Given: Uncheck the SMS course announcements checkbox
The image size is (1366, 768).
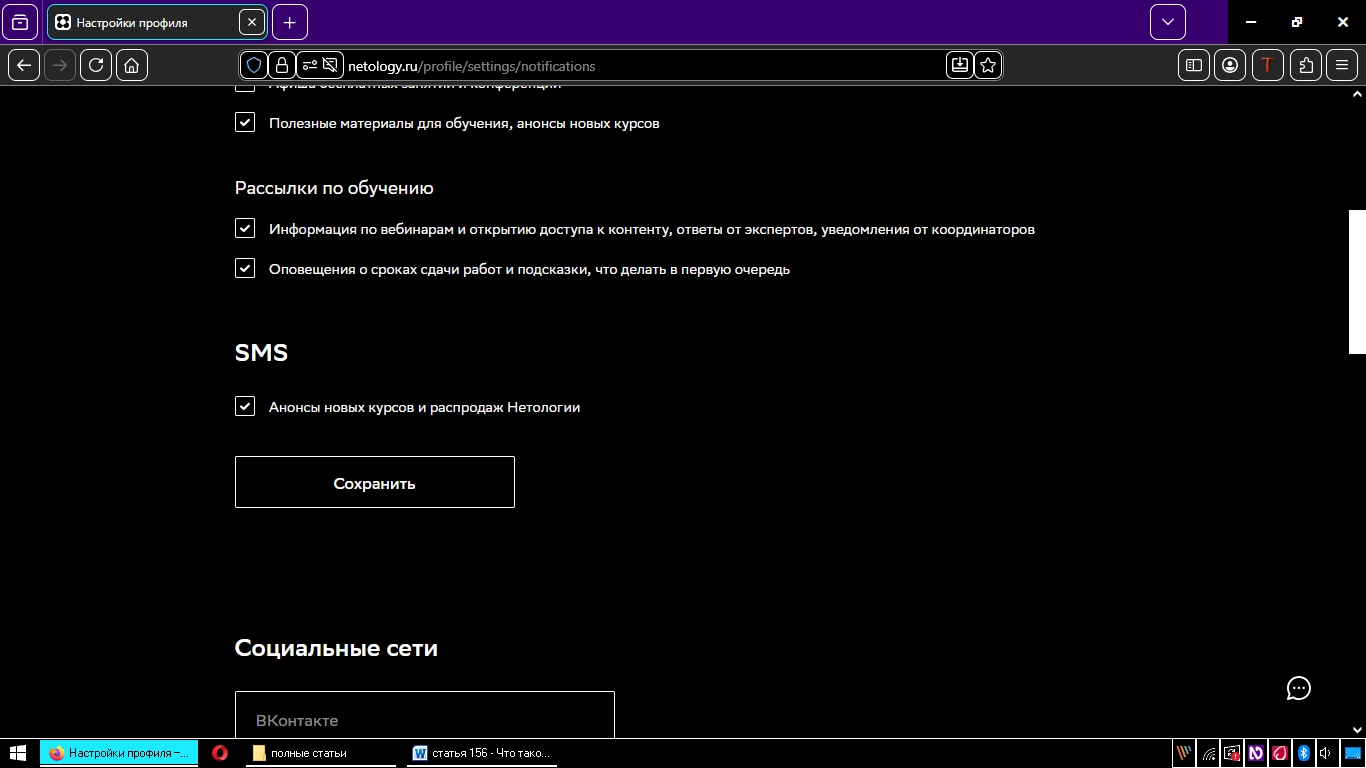Looking at the screenshot, I should click(x=245, y=406).
